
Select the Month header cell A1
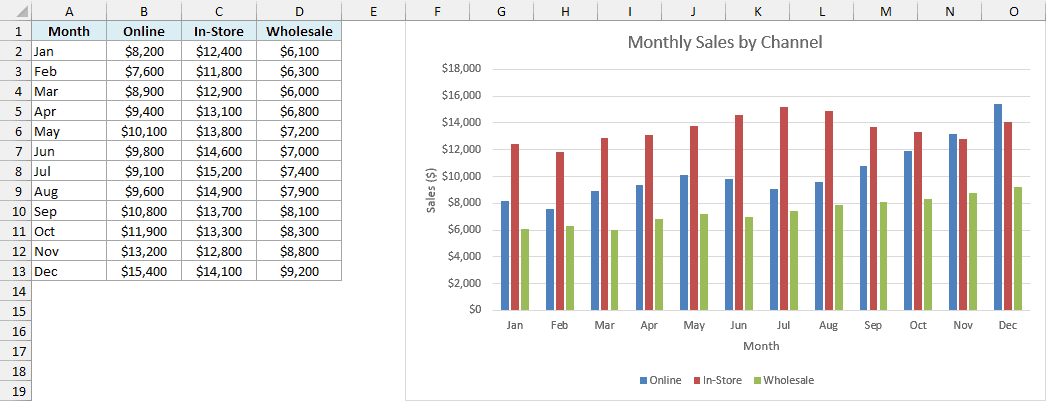[x=69, y=31]
